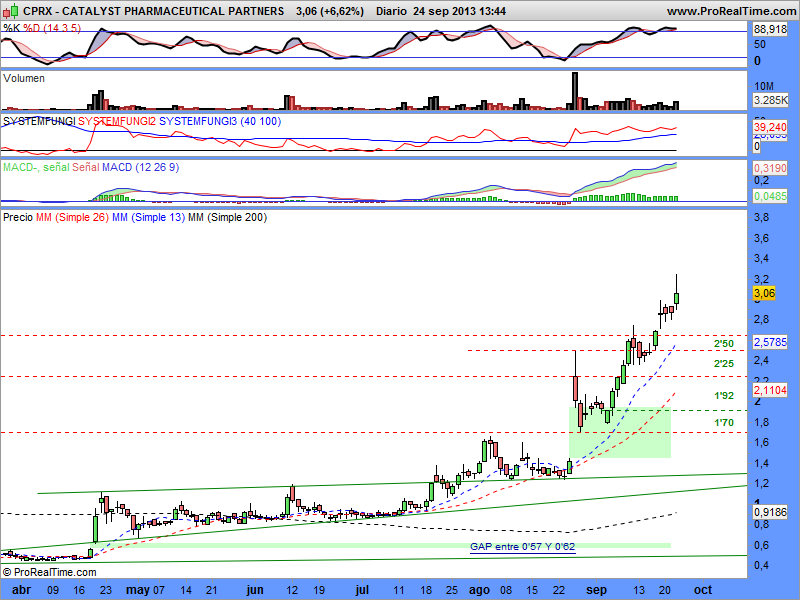Click the 24 sep 2013 13:44 timestamp
This screenshot has width=800, height=600.
459,11
